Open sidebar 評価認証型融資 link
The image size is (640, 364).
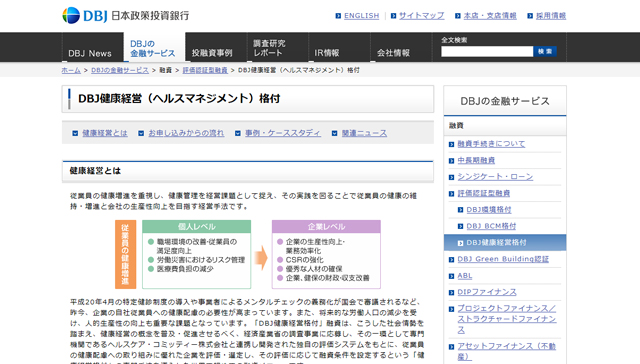484,193
